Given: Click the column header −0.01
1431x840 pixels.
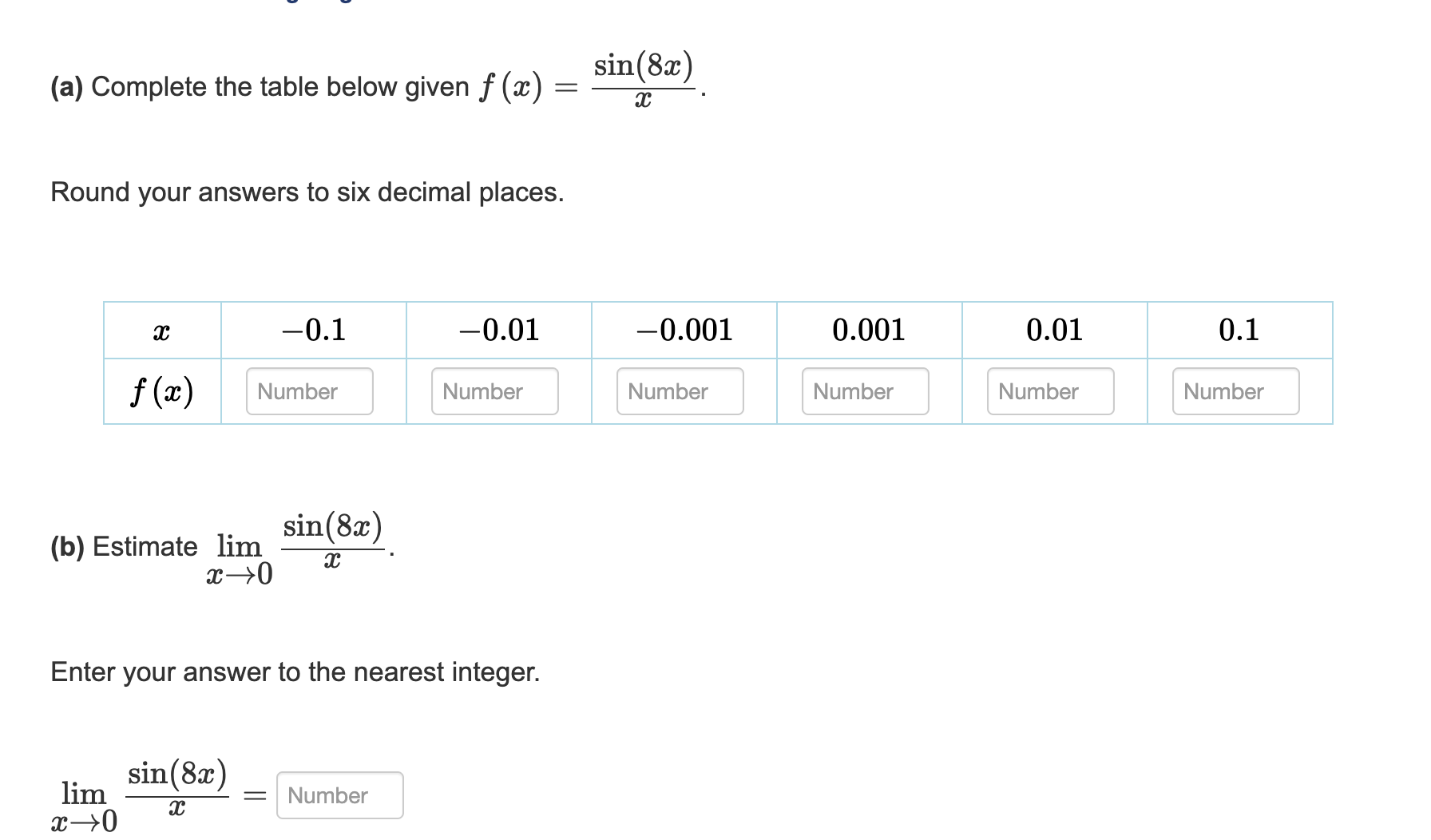Looking at the screenshot, I should pos(498,330).
